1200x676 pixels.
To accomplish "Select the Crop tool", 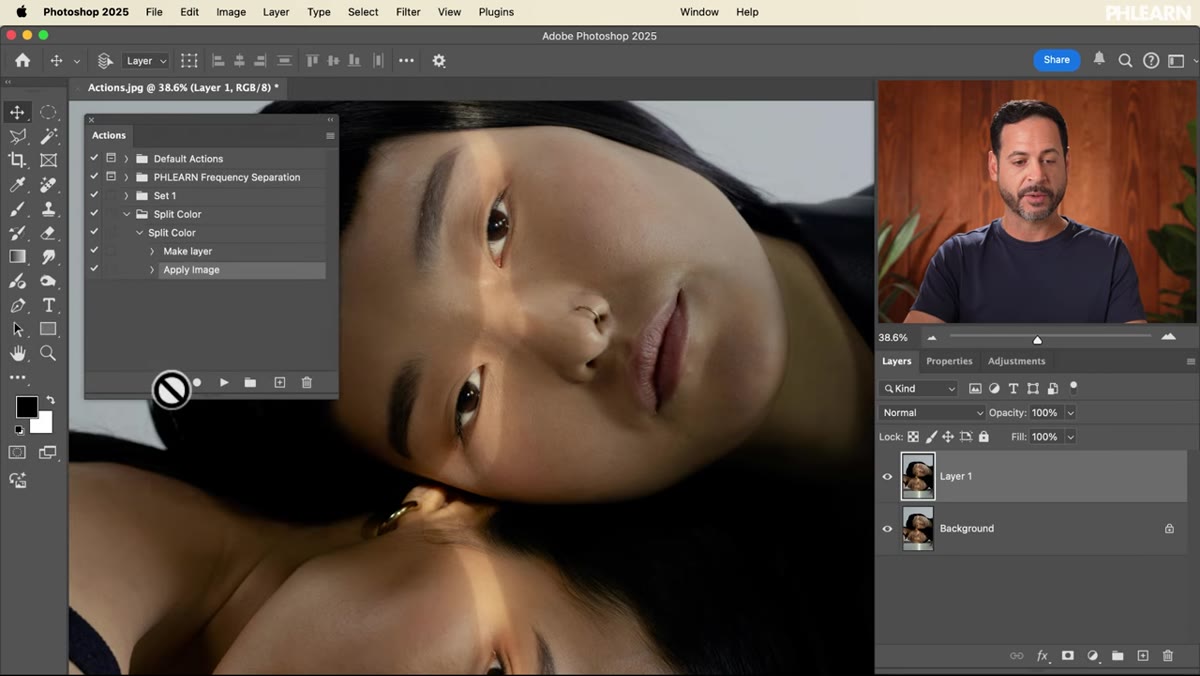I will (17, 160).
